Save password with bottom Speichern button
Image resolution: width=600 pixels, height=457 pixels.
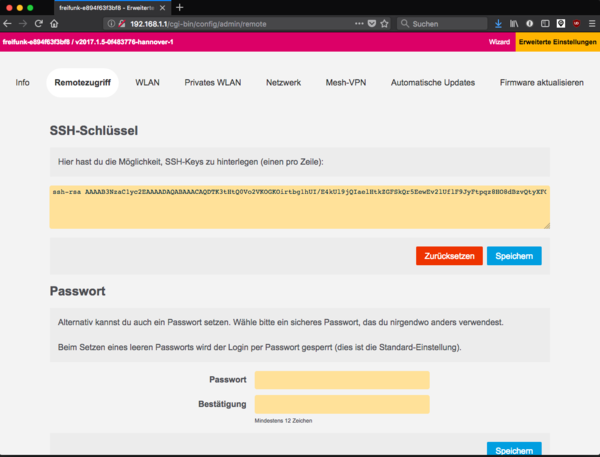[x=514, y=449]
